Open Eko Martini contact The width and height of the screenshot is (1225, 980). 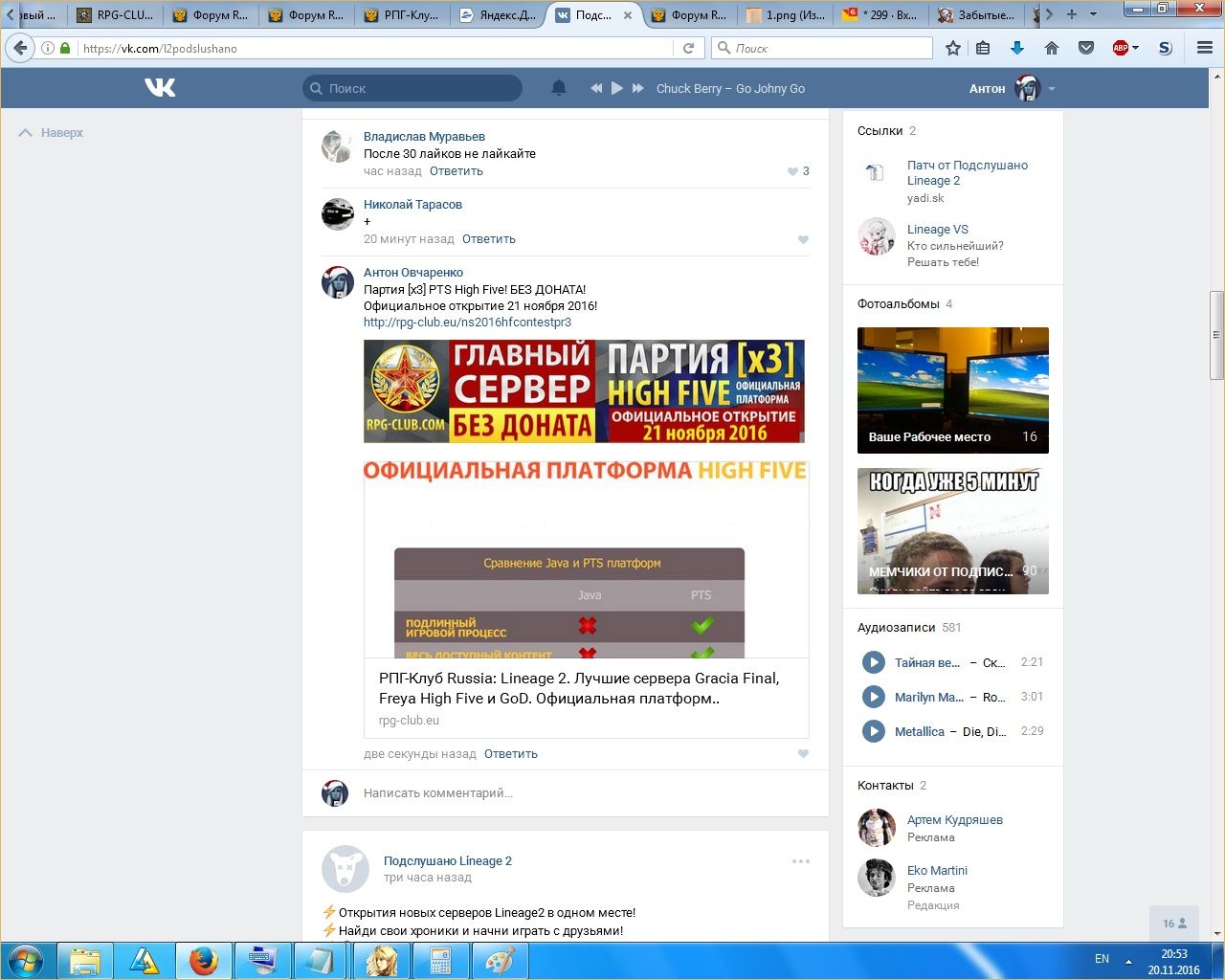click(x=937, y=871)
